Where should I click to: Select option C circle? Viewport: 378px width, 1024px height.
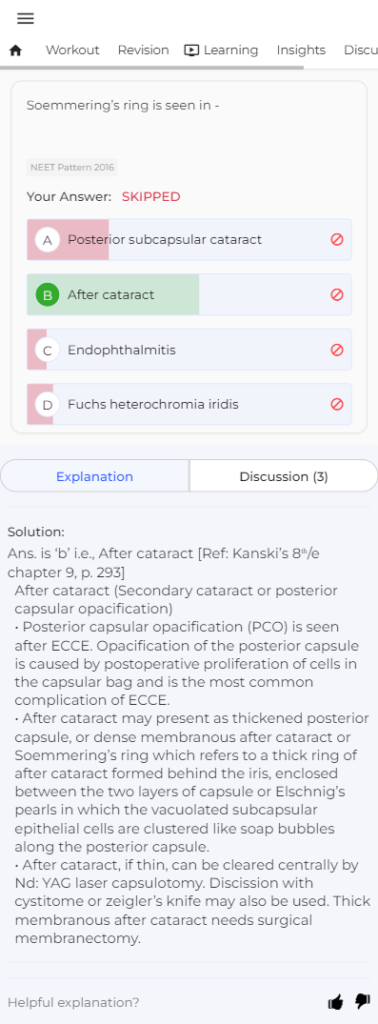click(x=47, y=350)
